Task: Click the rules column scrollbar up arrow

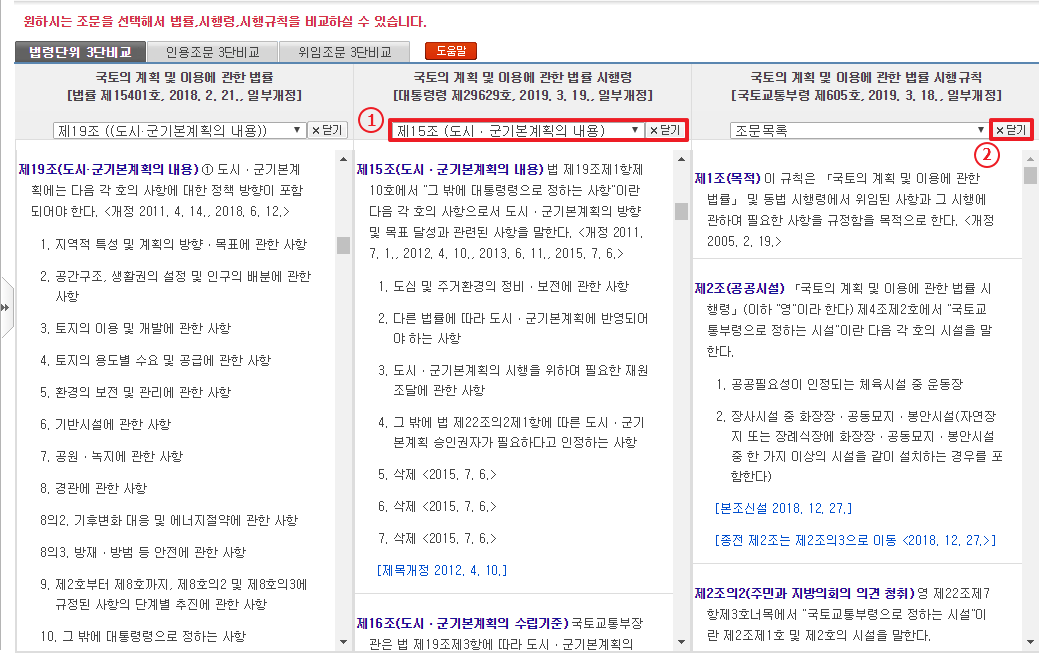Action: (x=1030, y=159)
